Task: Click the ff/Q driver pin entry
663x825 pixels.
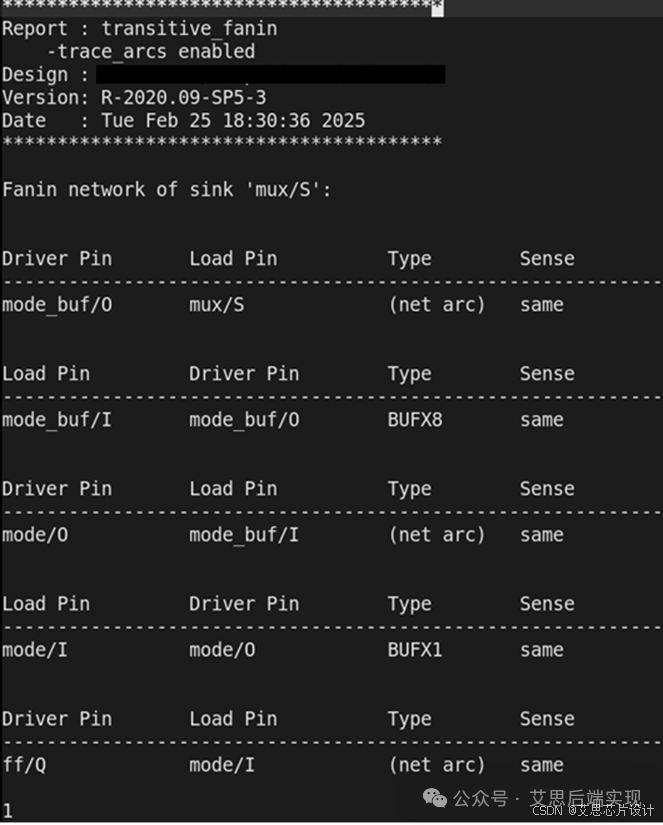Action: [23, 765]
